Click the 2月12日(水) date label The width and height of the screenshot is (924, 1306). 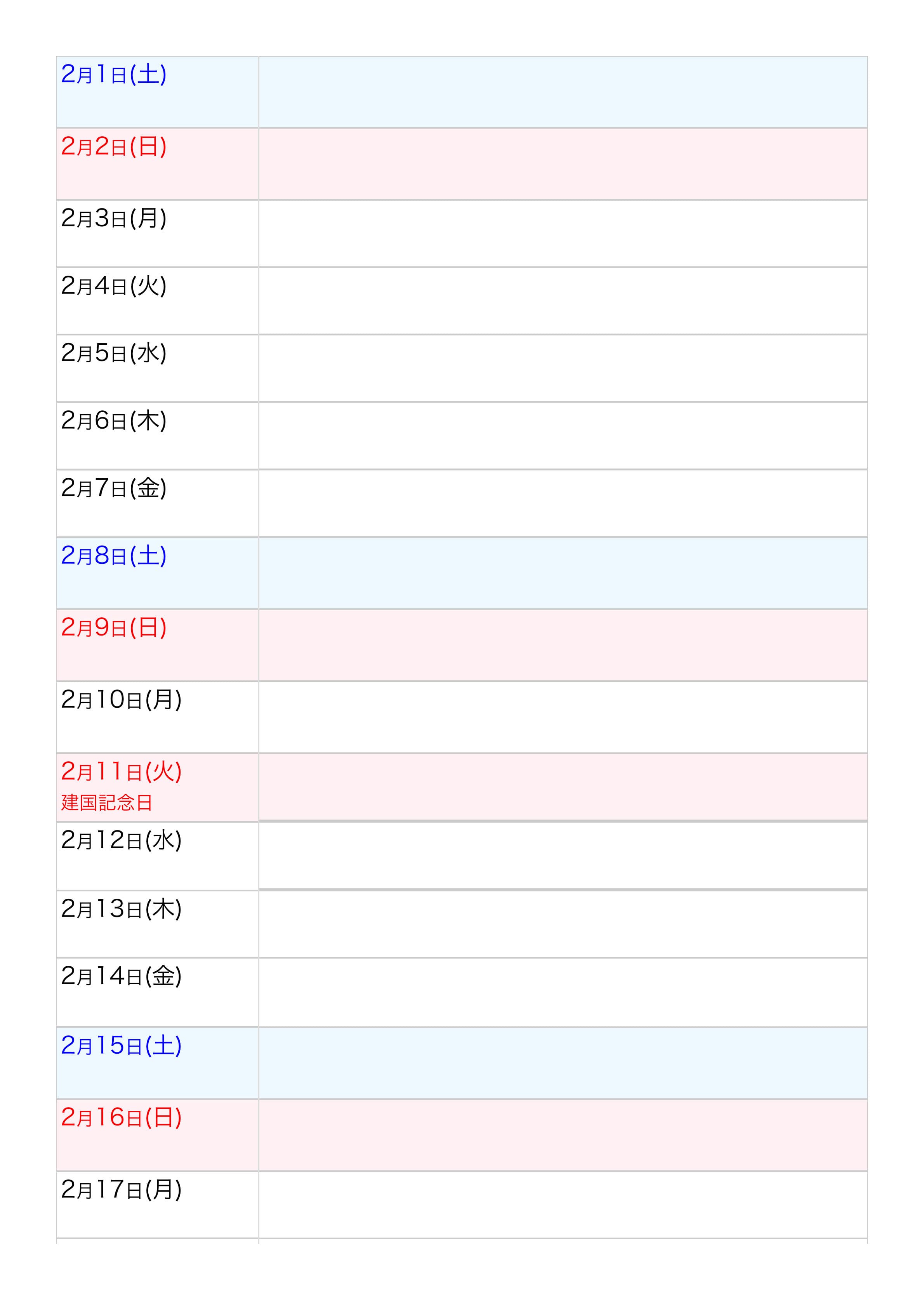coord(121,840)
